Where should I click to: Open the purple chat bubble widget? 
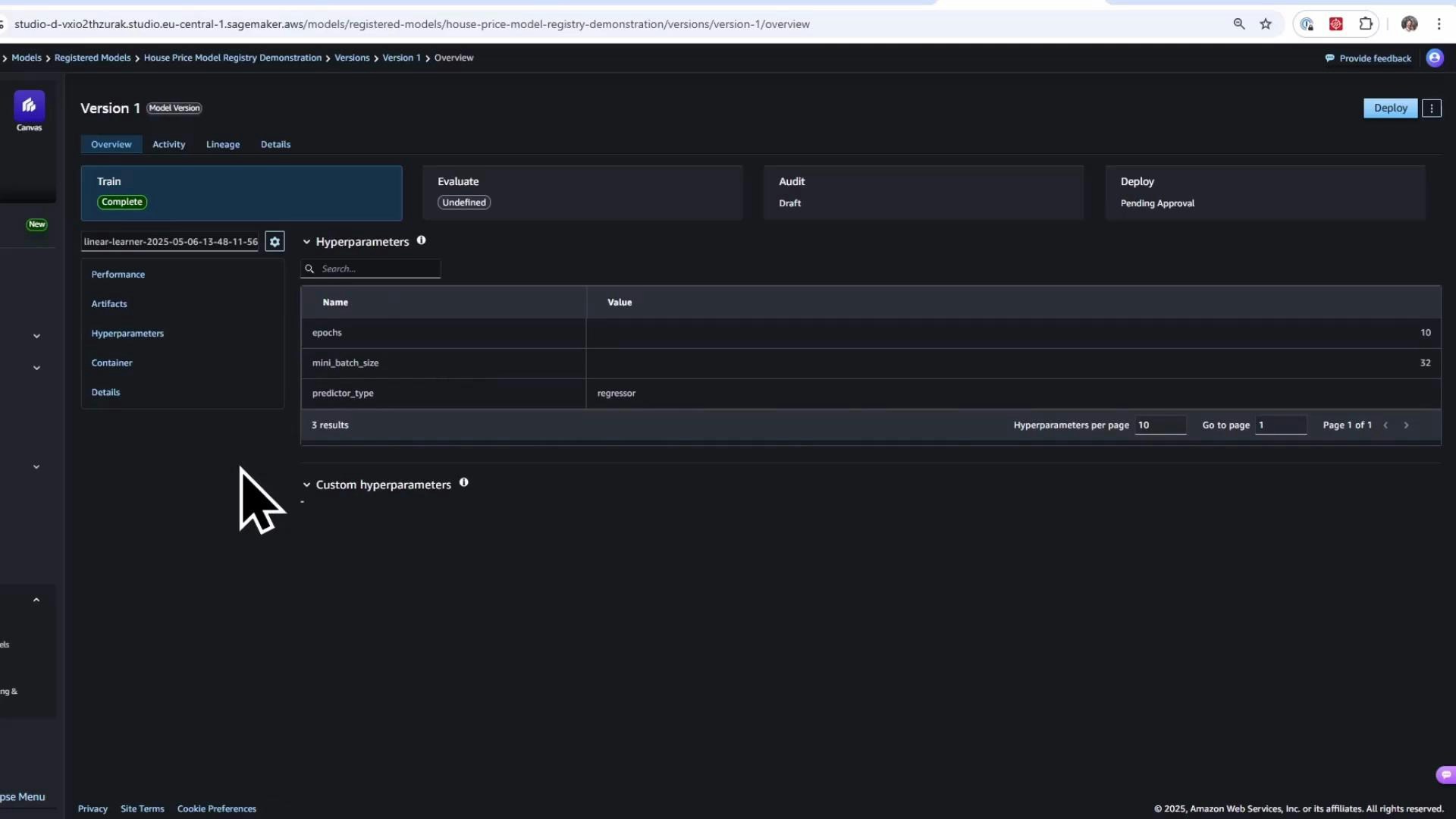1445,774
